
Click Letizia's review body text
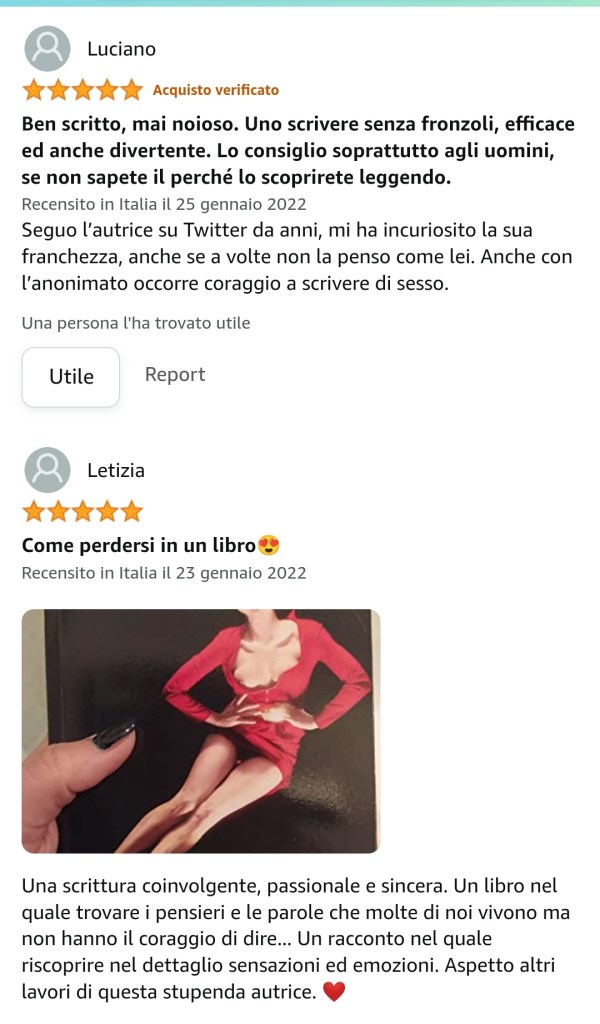click(296, 939)
